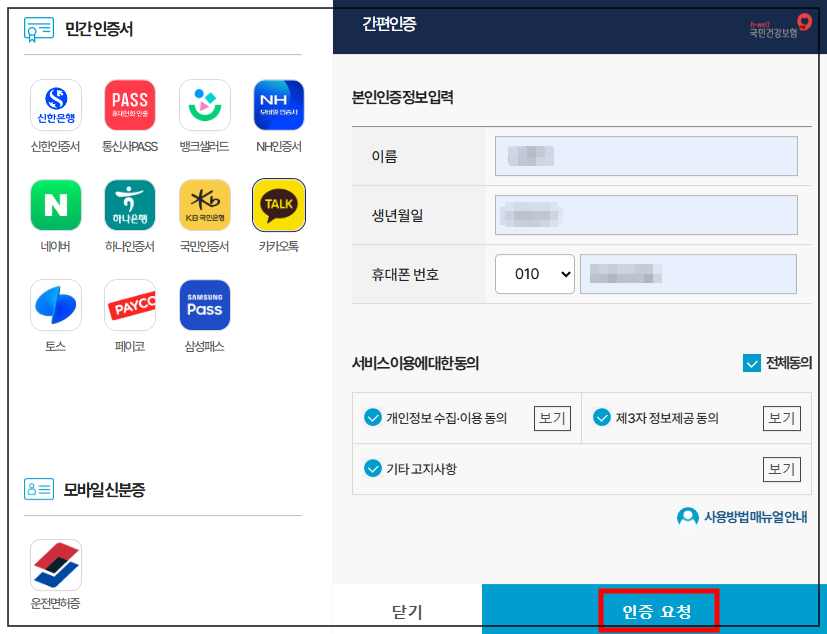Open the 010 phone prefix dropdown

[x=535, y=274]
